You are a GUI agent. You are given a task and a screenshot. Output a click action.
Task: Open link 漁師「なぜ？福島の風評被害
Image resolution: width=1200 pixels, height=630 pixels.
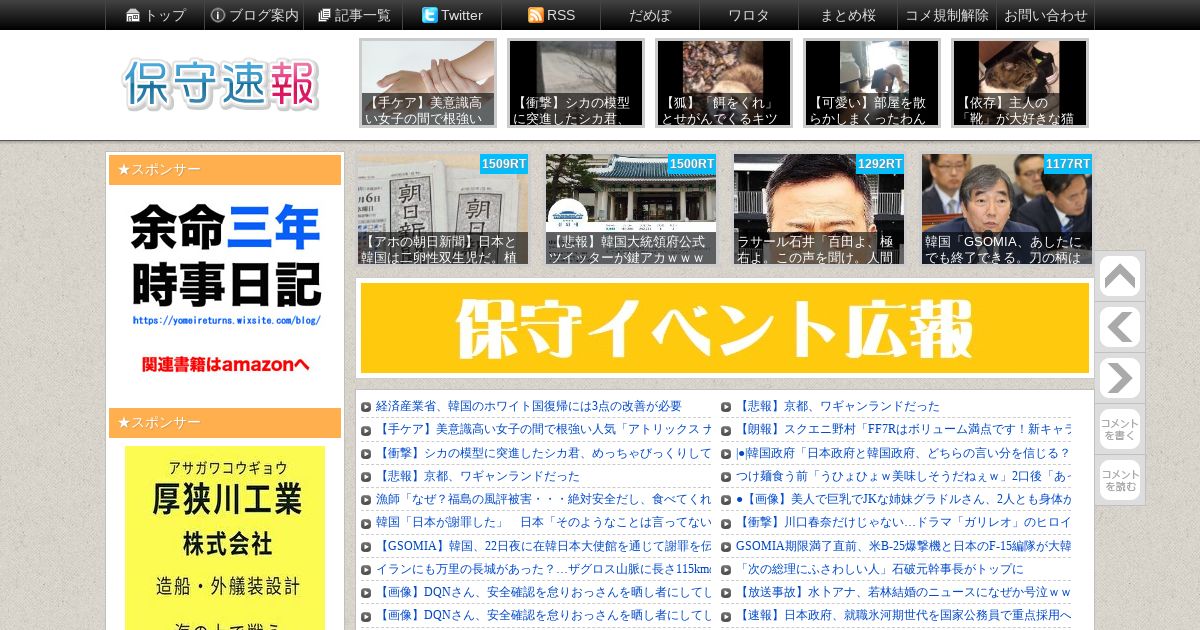pos(543,498)
